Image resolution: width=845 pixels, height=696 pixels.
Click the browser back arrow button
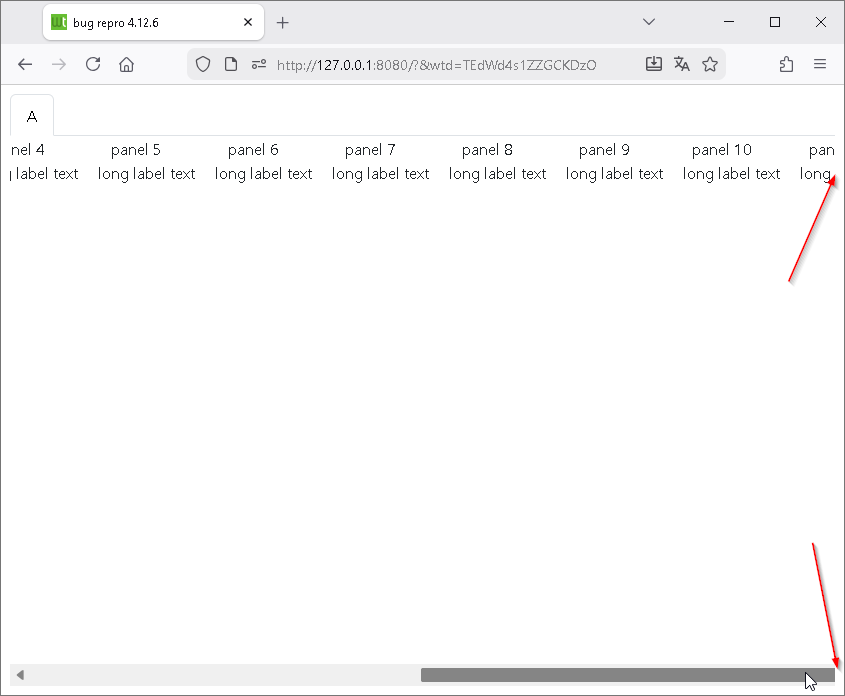pos(26,64)
